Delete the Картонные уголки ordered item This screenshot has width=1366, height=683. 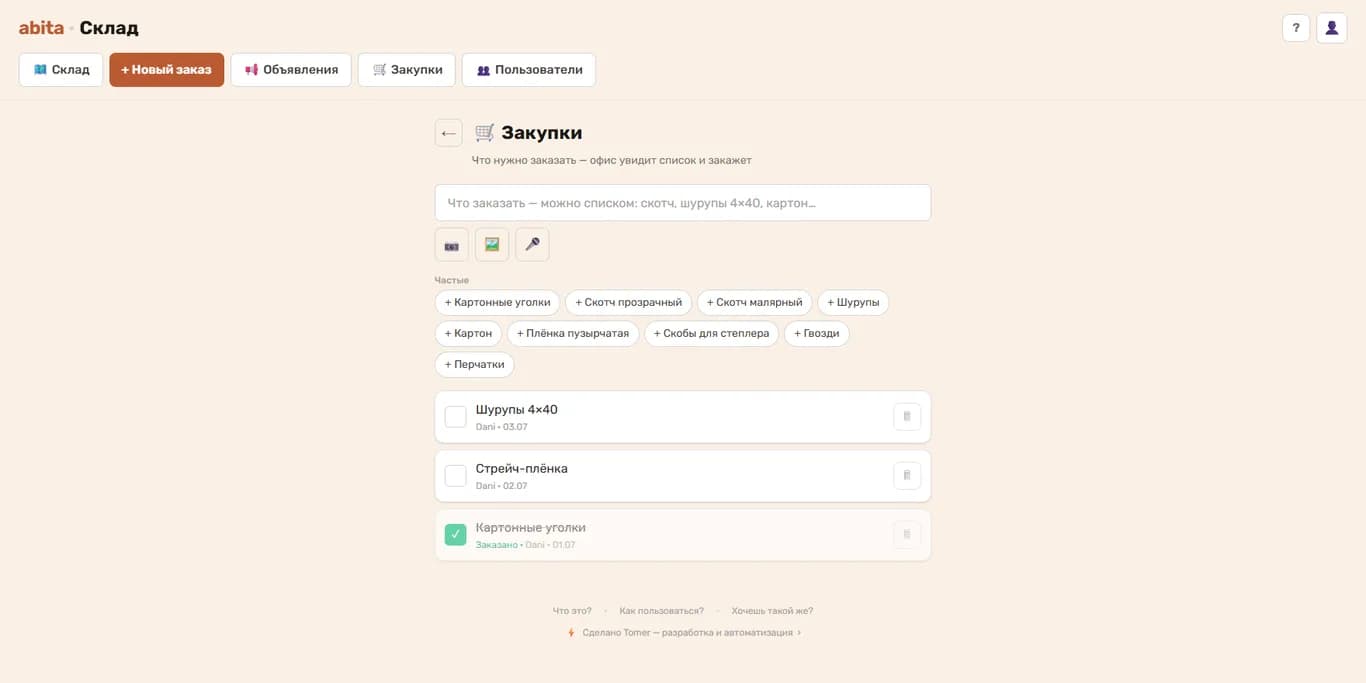click(x=907, y=535)
